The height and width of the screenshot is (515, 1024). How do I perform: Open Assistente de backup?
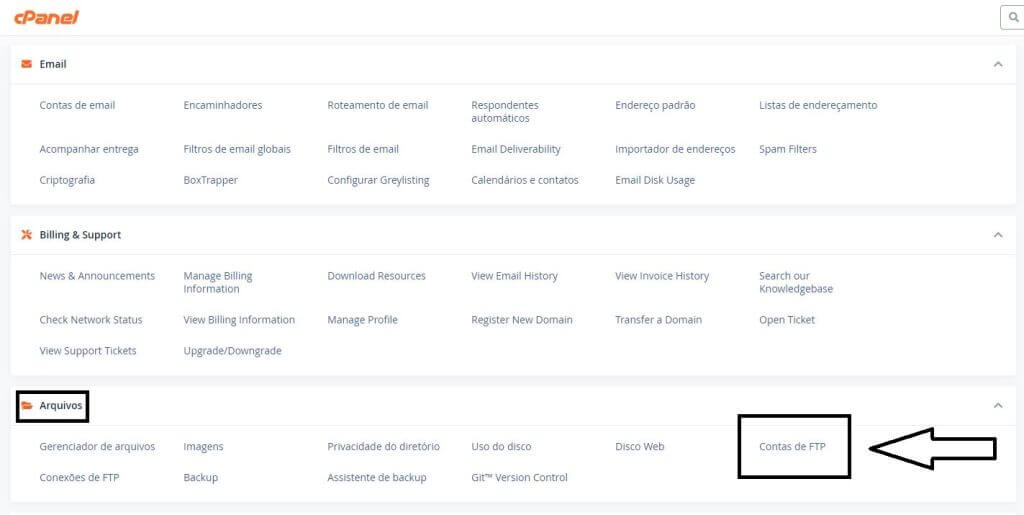[376, 478]
